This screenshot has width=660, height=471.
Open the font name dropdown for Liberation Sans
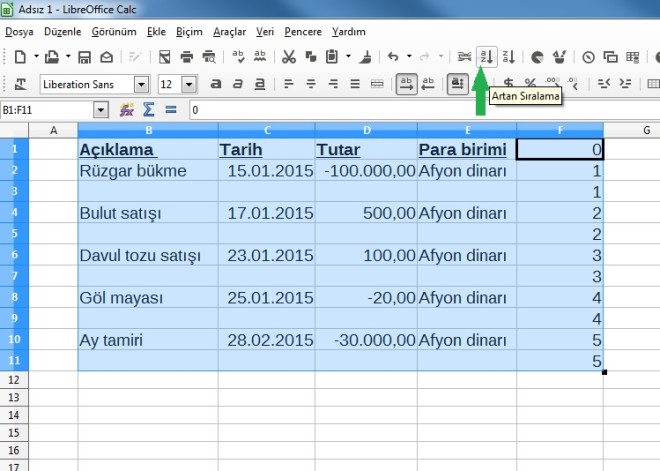point(141,84)
